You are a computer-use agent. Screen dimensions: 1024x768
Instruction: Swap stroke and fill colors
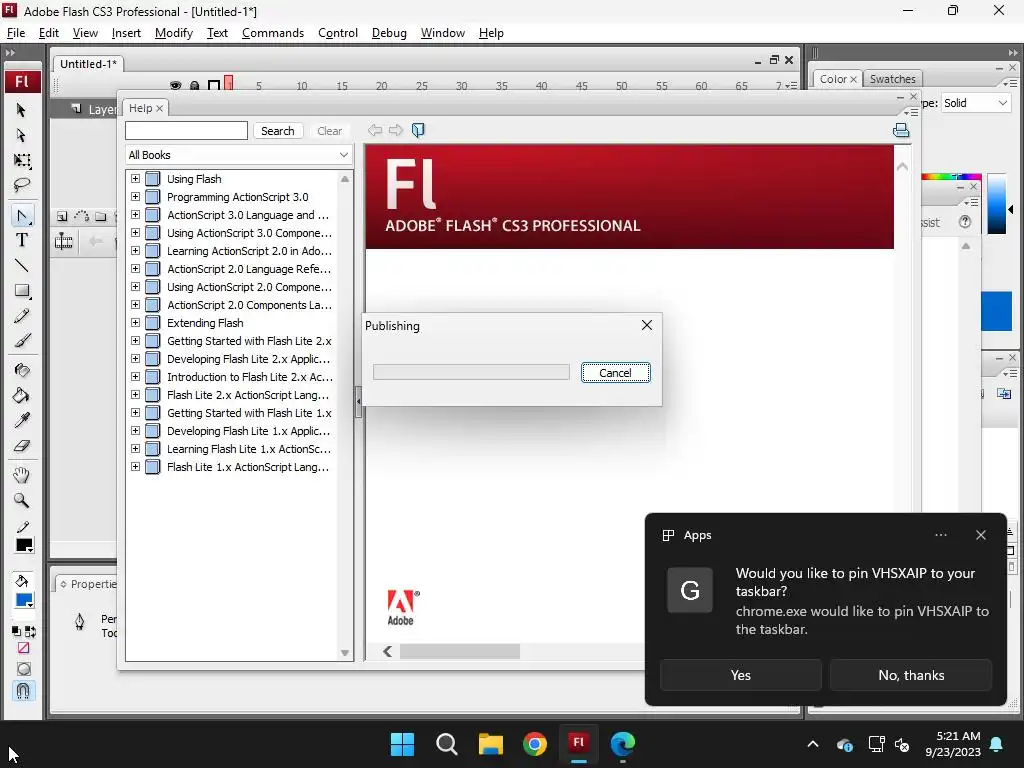[30, 632]
